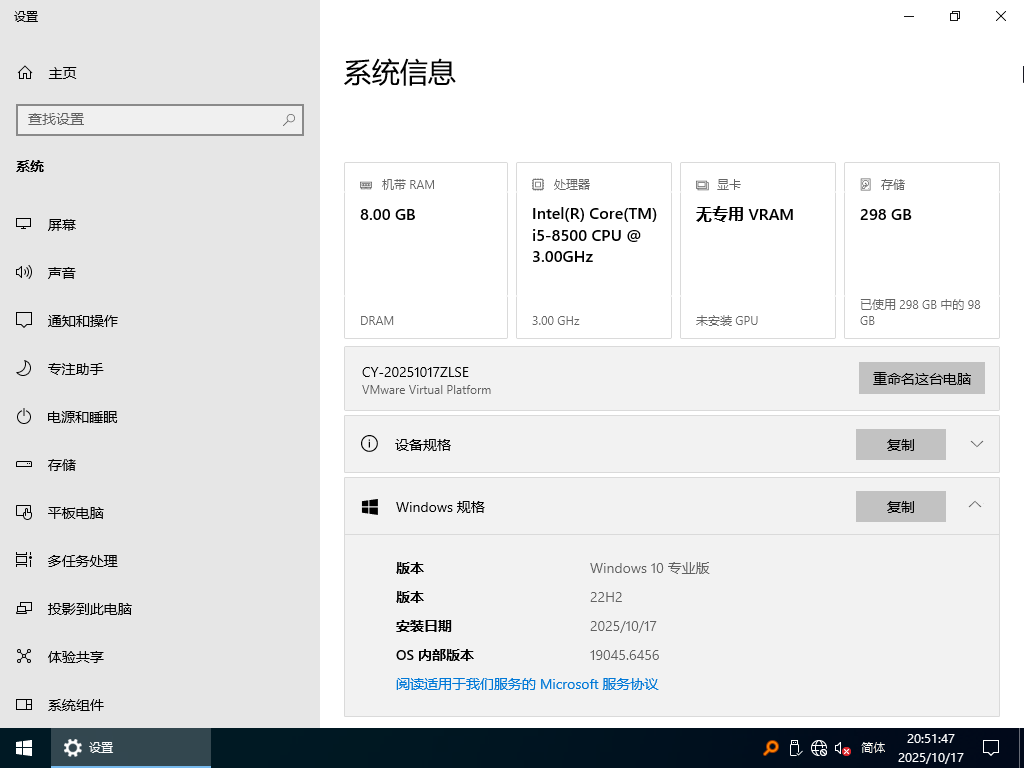Click the Home icon in sidebar
The width and height of the screenshot is (1024, 768).
pos(25,73)
